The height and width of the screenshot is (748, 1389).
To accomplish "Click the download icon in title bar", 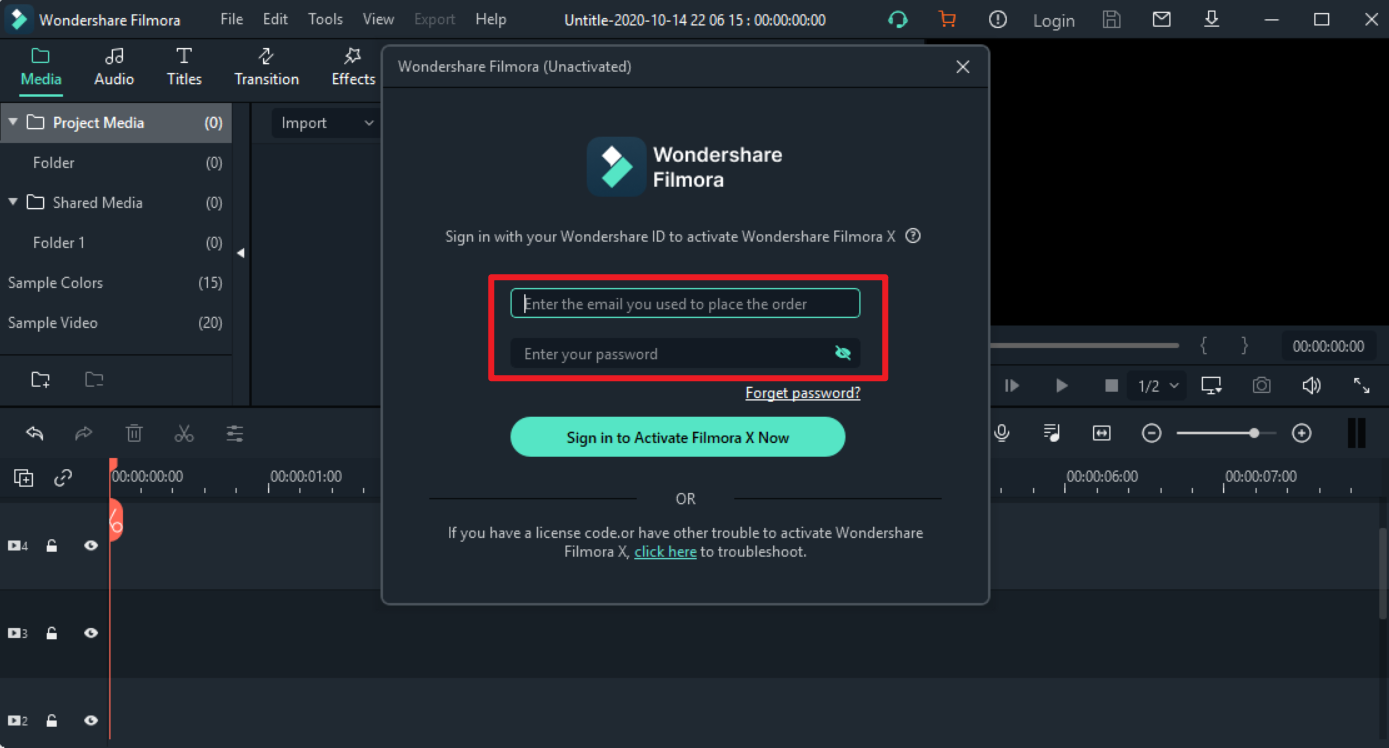I will [1211, 19].
